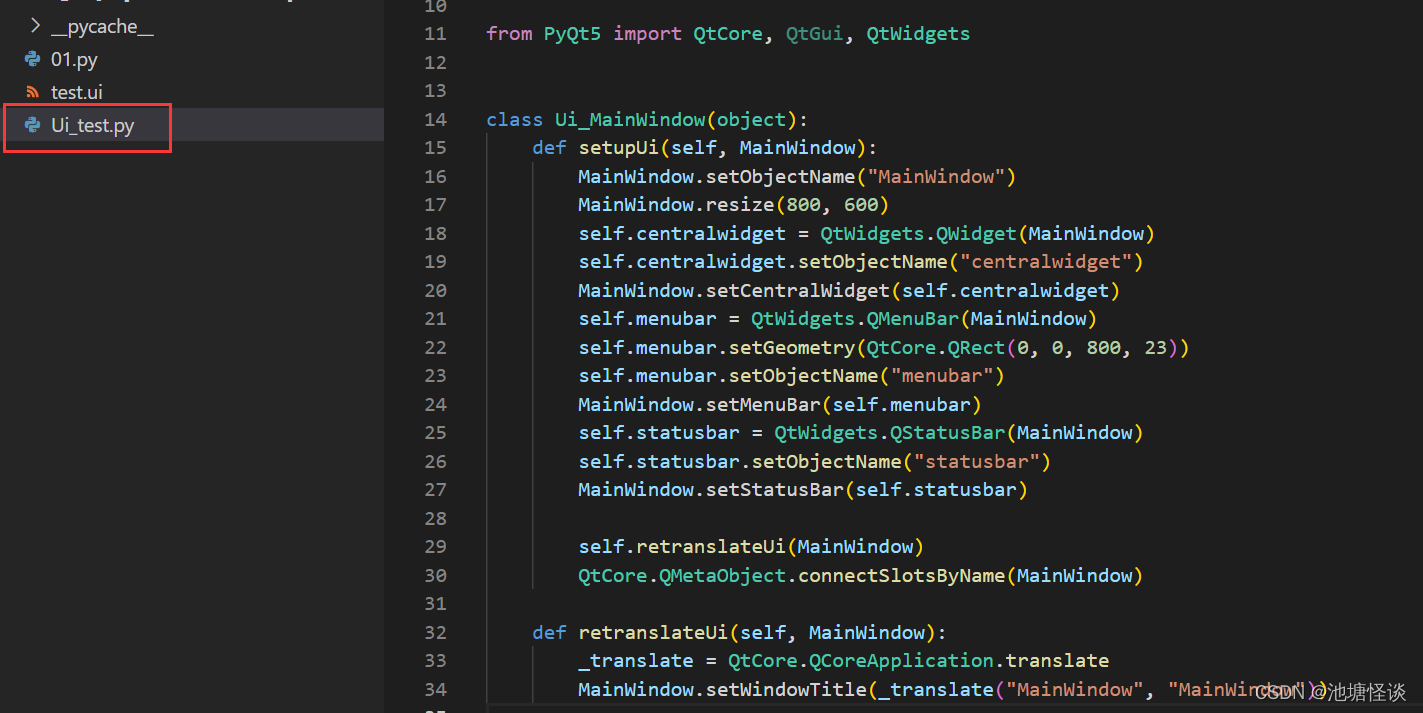Viewport: 1423px width, 713px height.
Task: Click the "menubar" string on line 23
Action: [942, 376]
